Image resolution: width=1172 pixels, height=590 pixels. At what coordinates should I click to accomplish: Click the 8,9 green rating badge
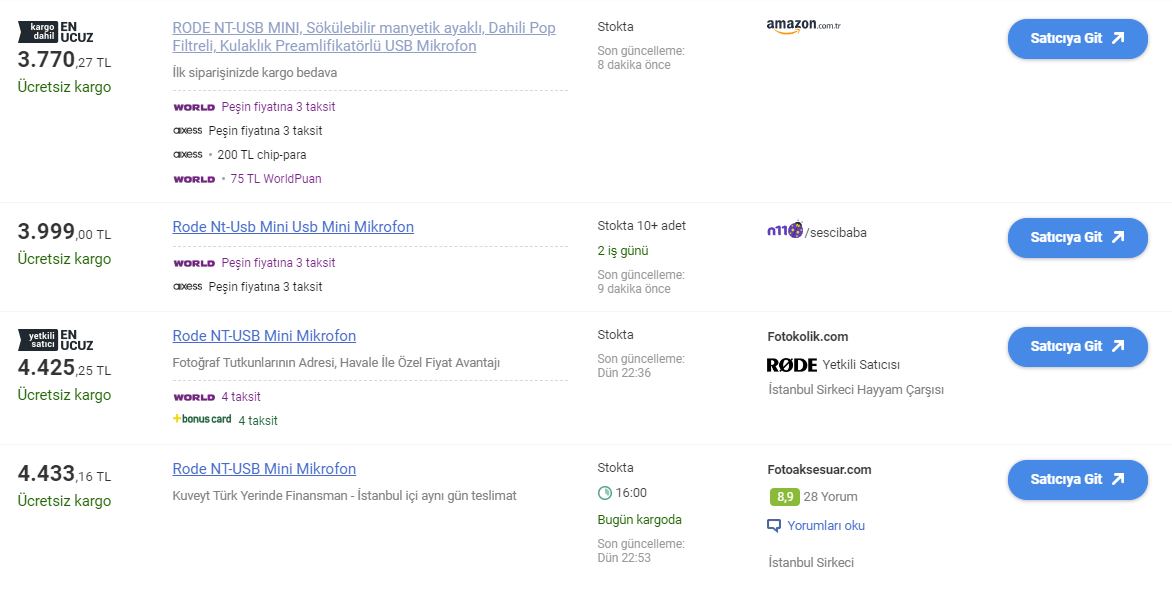[784, 497]
